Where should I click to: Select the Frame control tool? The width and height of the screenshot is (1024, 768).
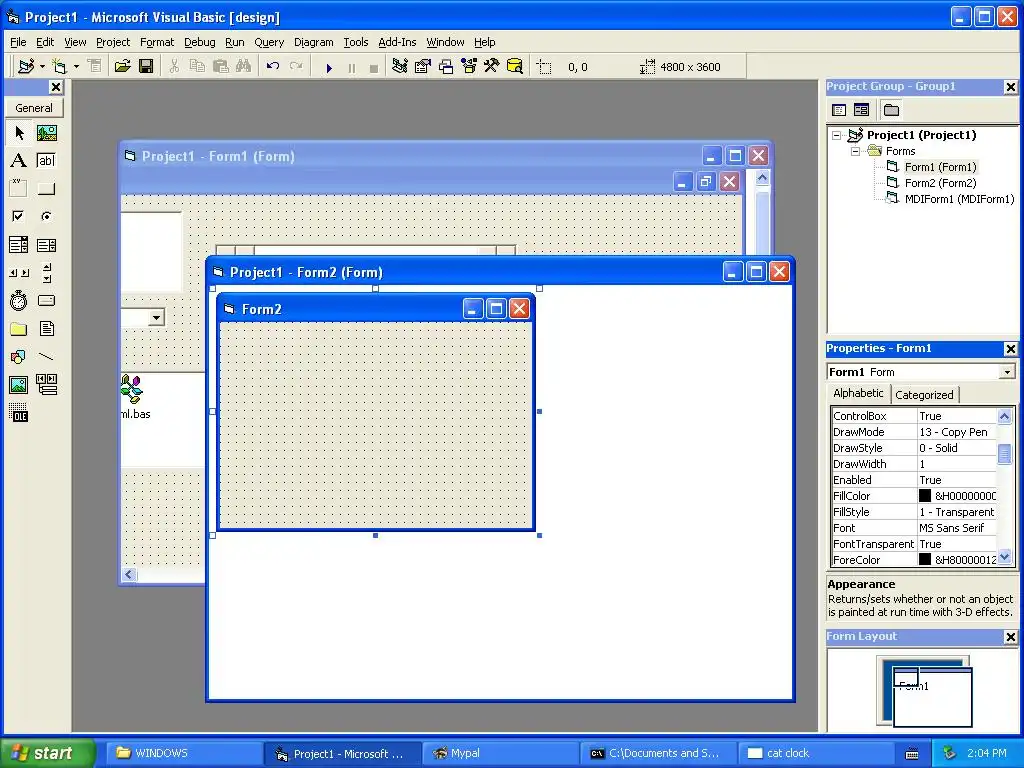pos(19,189)
